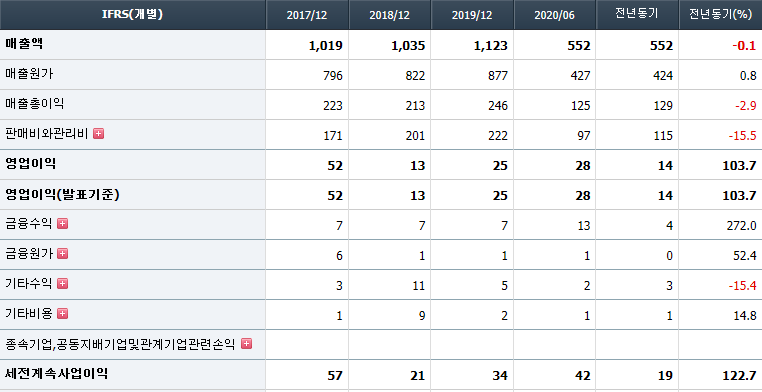
Task: Select the 세전계속사업이익 row label
Action: pos(56,374)
